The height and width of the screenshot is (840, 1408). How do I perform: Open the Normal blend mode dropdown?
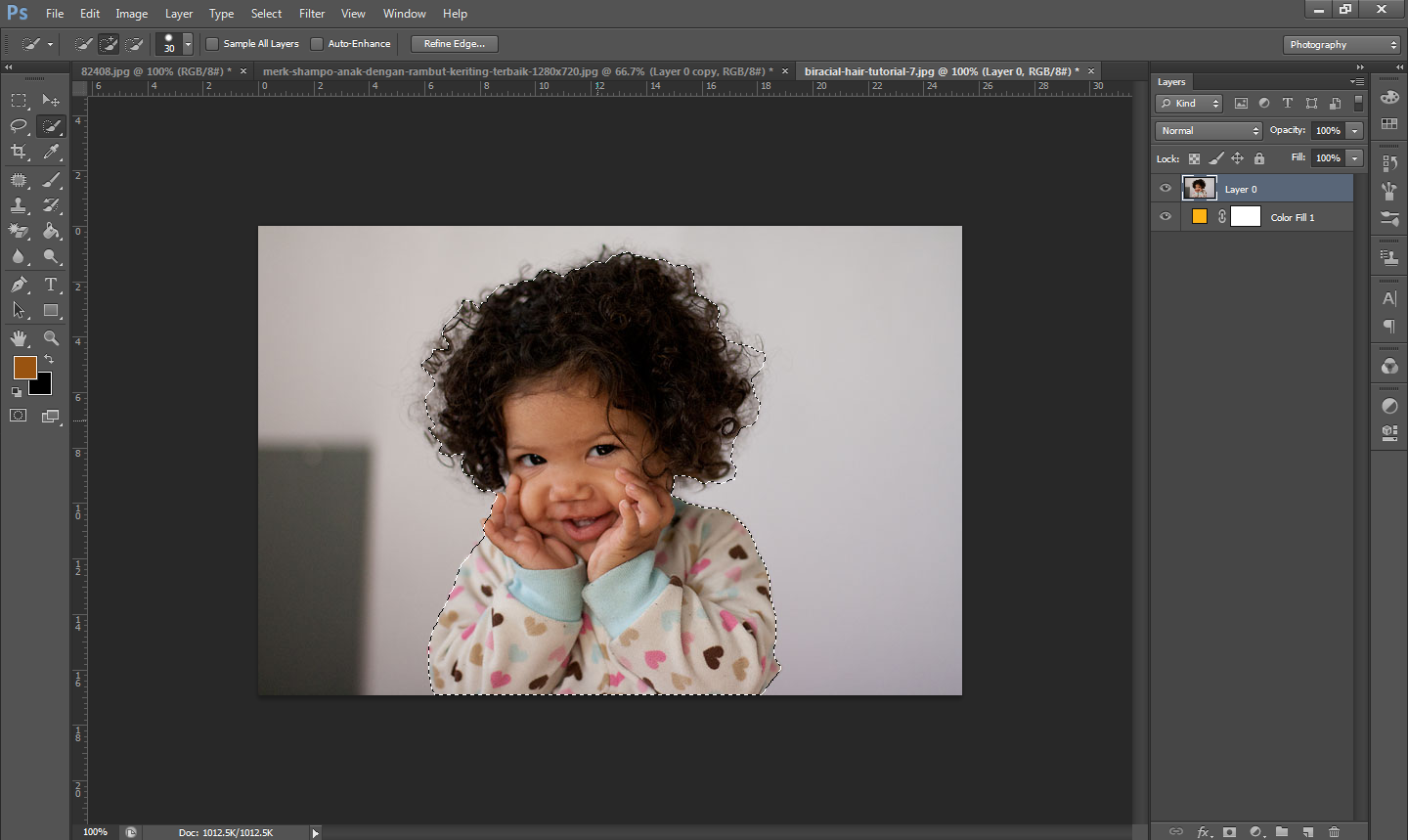[1210, 131]
